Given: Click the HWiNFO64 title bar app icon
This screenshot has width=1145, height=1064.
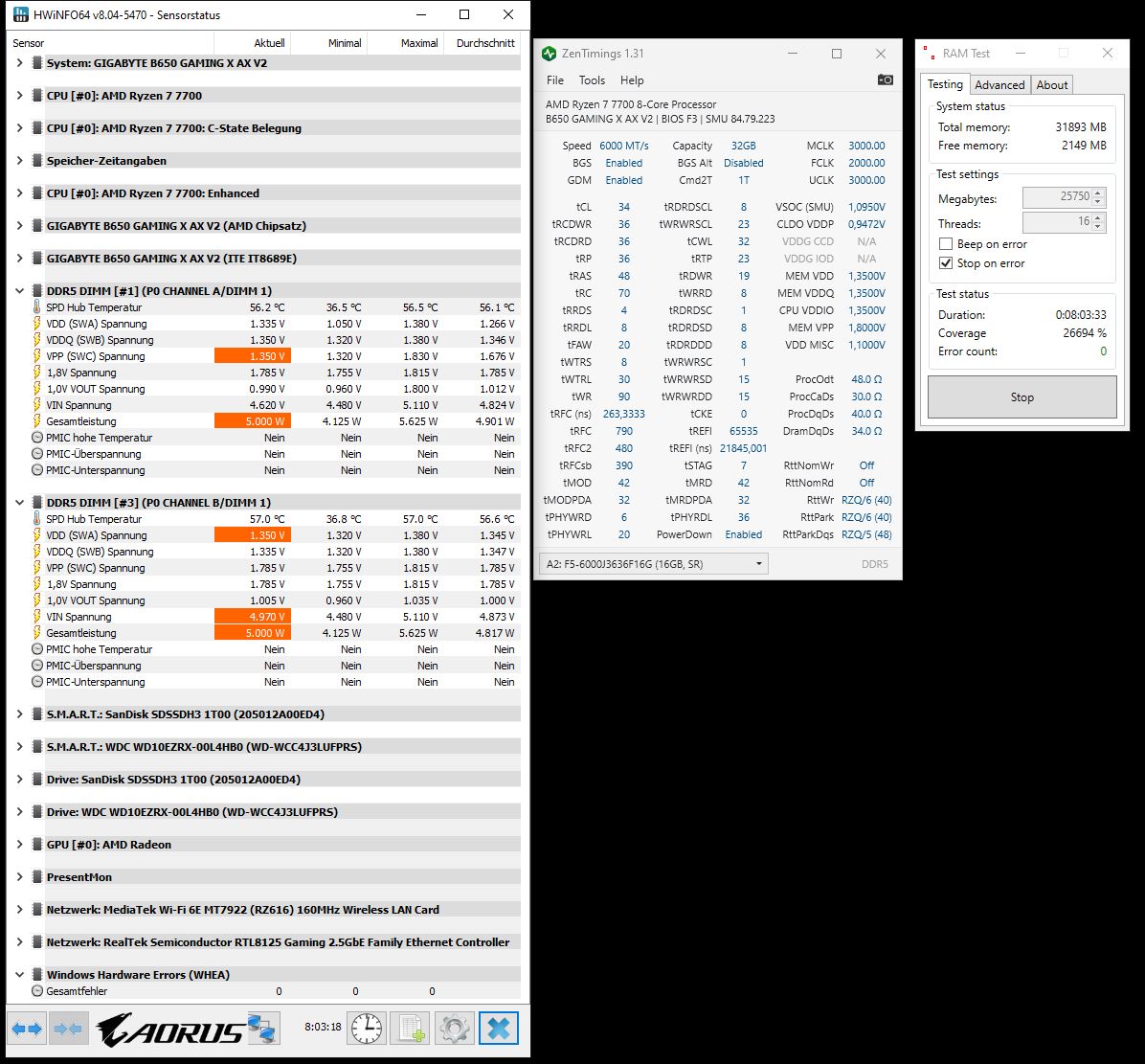Looking at the screenshot, I should pyautogui.click(x=21, y=14).
